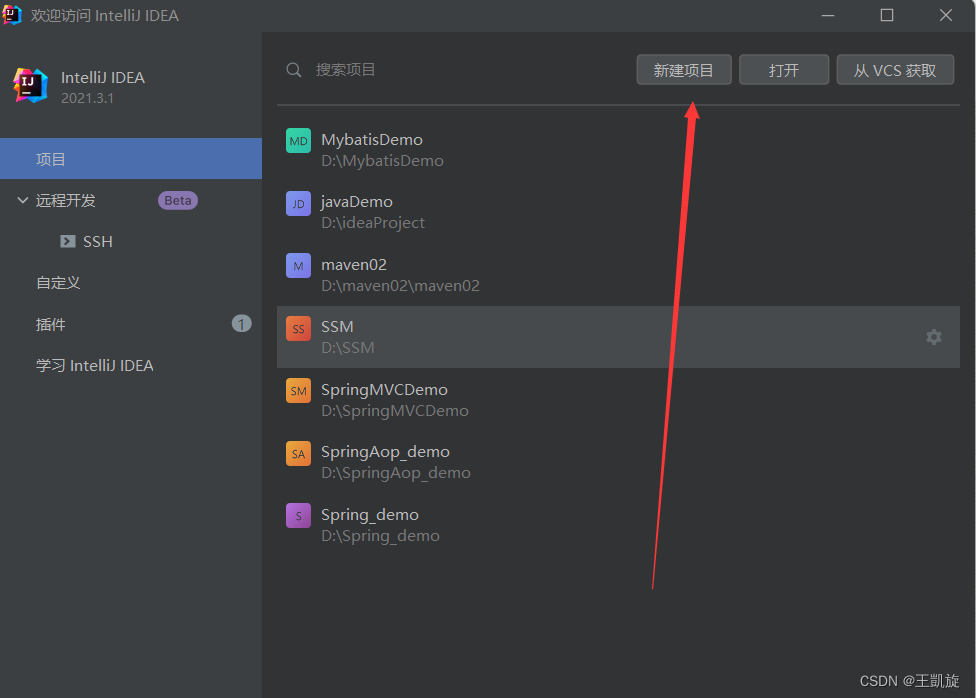
Task: Click the SpringMVCDemo SM project icon
Action: coord(298,391)
